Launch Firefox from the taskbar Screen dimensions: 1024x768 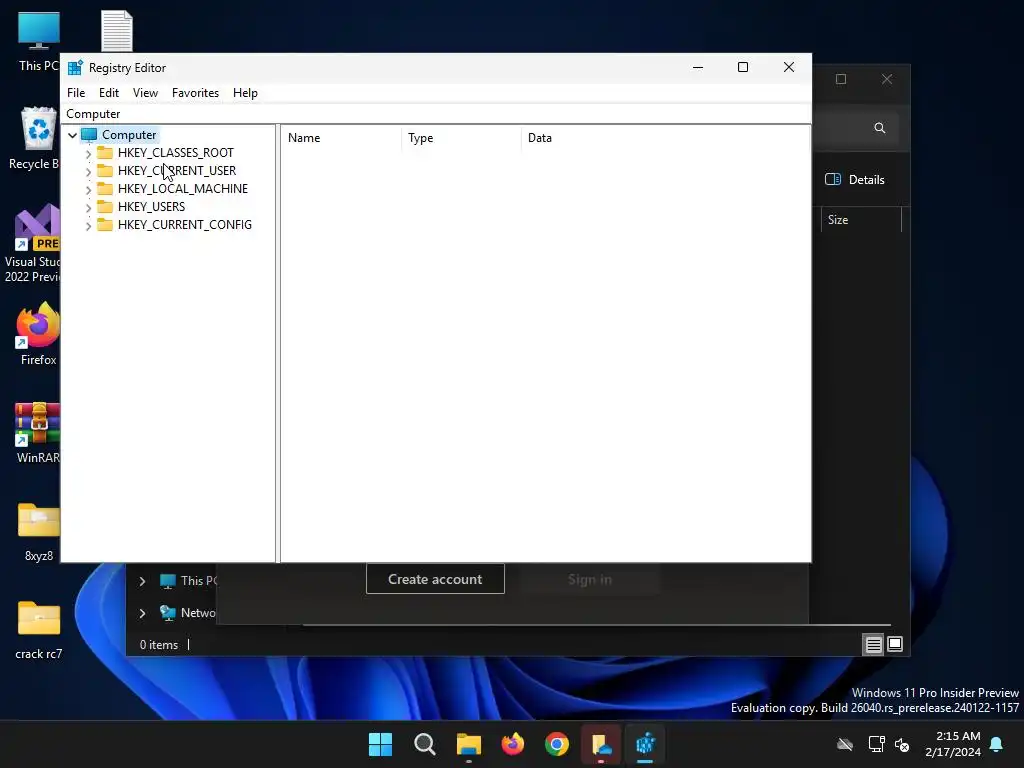tap(513, 744)
